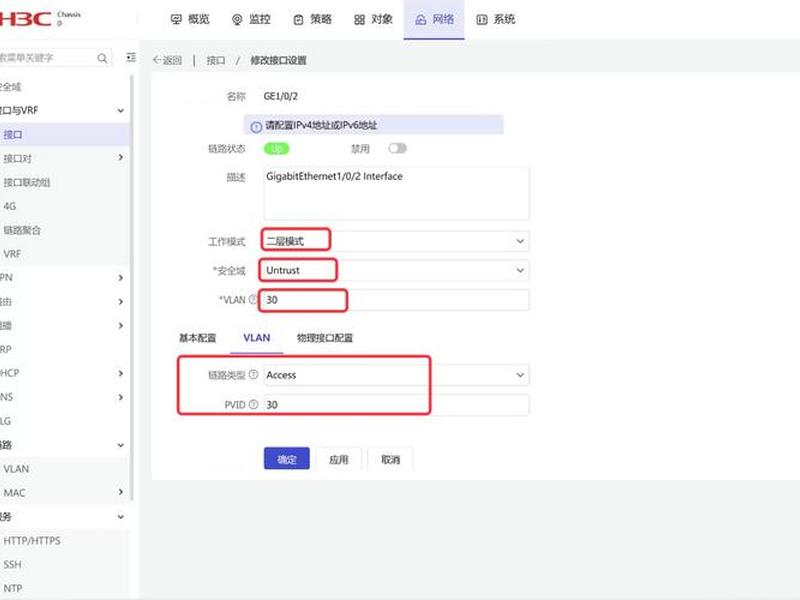Expand the VPN sidebar section arrow

pyautogui.click(x=120, y=278)
